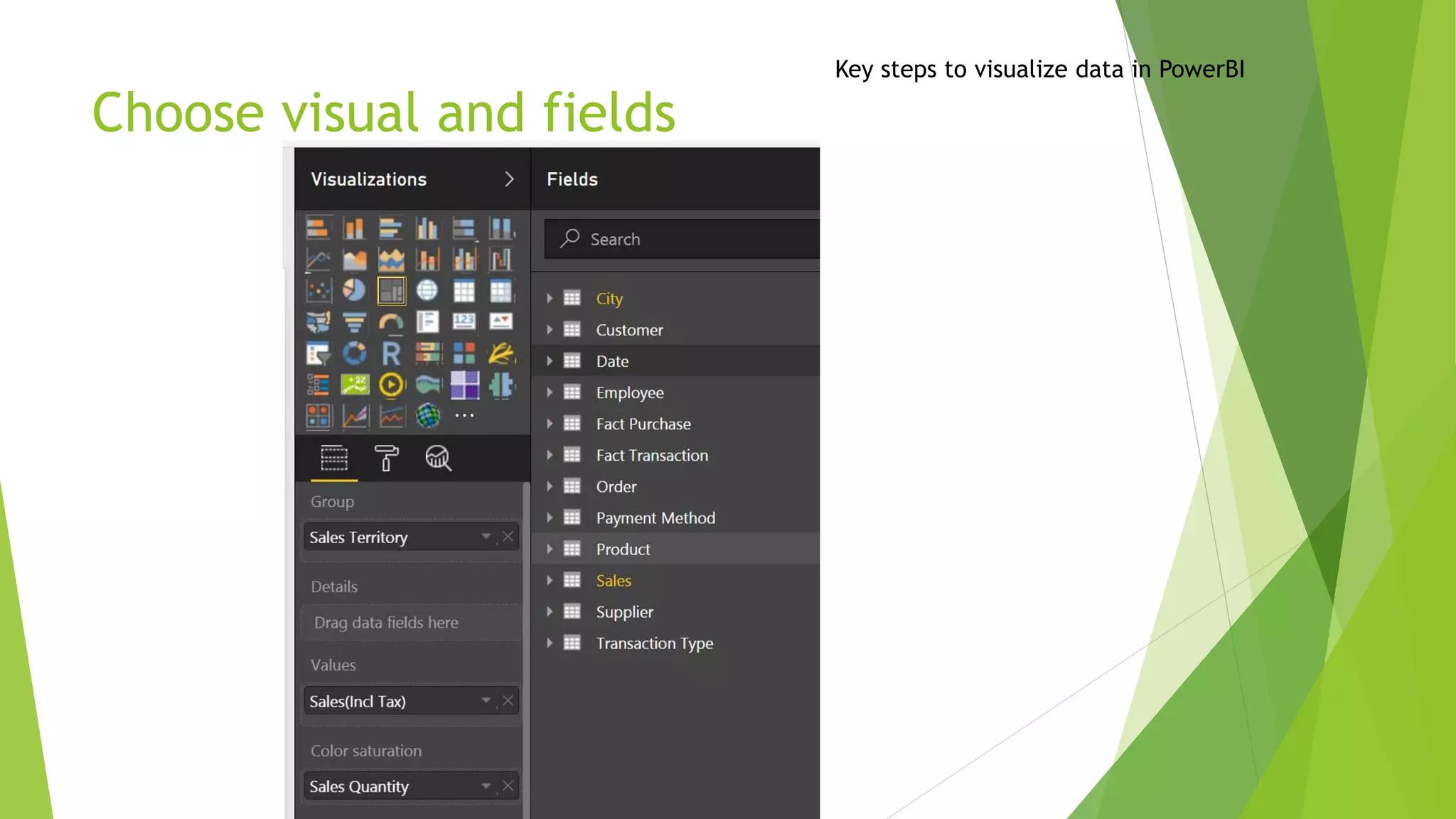Select the Filled map visual
This screenshot has width=1456, height=819.
(318, 322)
